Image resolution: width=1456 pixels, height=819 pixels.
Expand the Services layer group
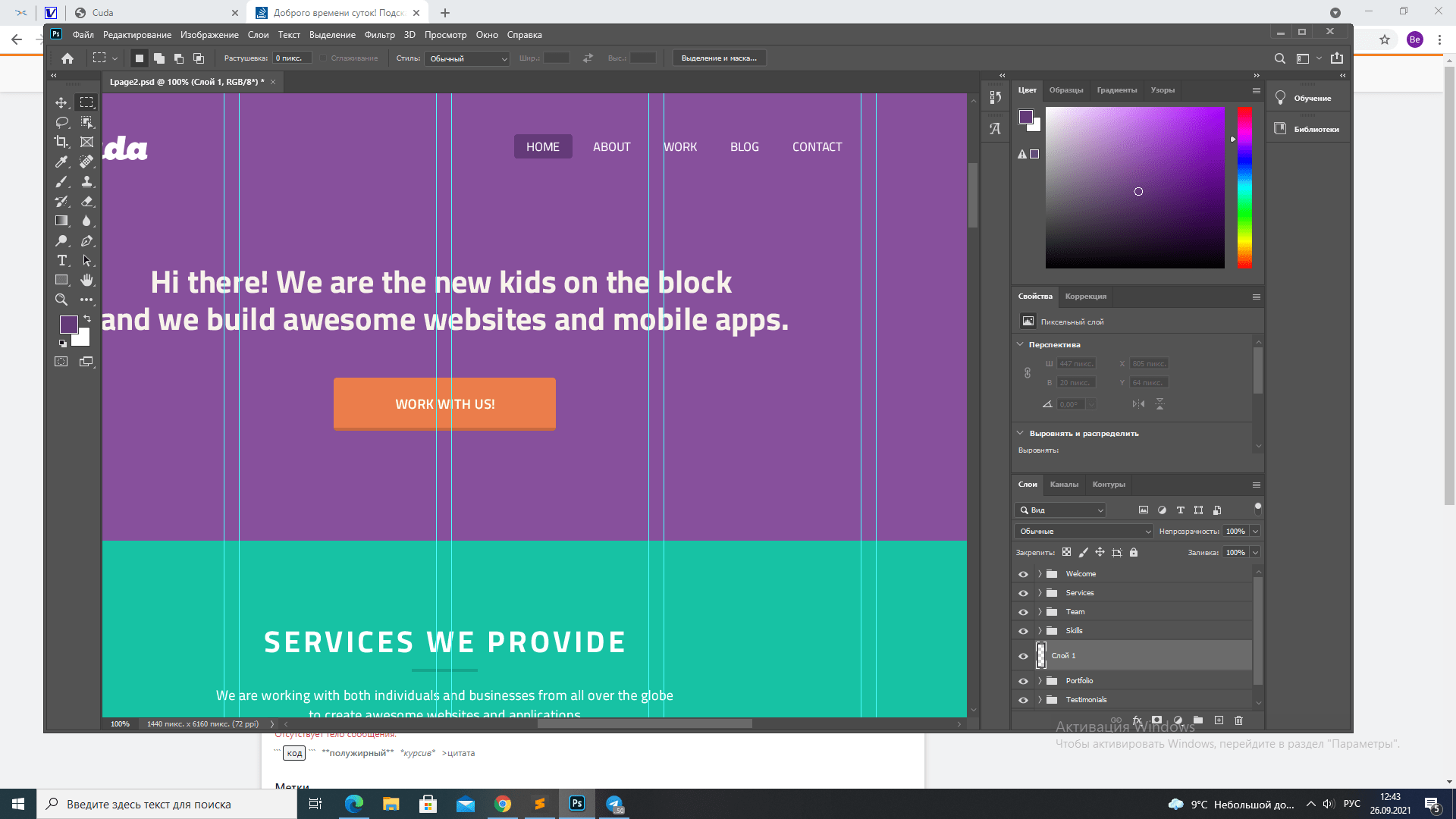click(x=1040, y=593)
